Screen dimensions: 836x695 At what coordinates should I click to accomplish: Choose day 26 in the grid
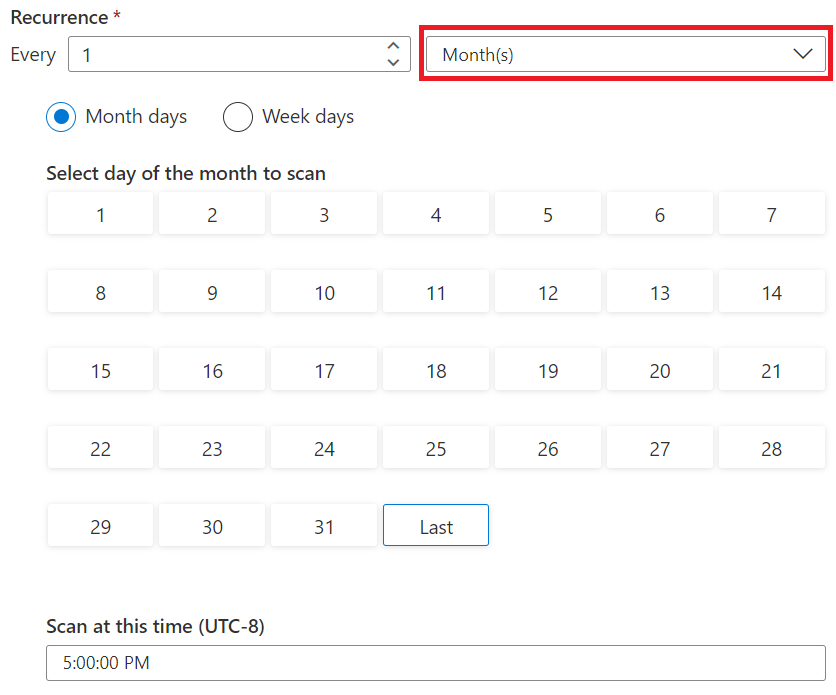point(548,449)
